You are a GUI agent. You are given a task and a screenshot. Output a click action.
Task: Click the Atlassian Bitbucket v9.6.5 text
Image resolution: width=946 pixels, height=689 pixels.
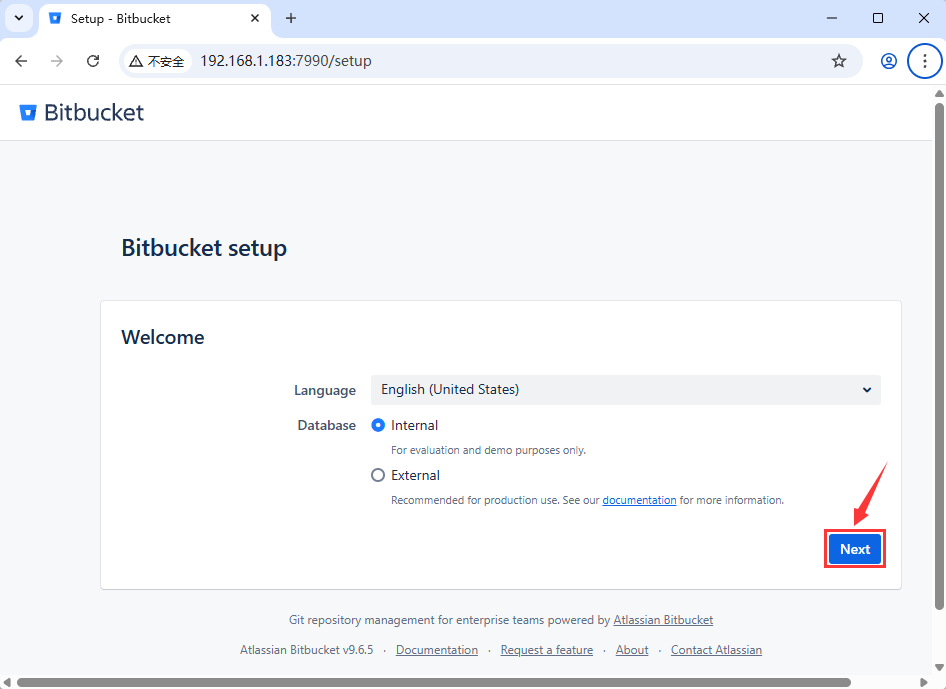[306, 650]
